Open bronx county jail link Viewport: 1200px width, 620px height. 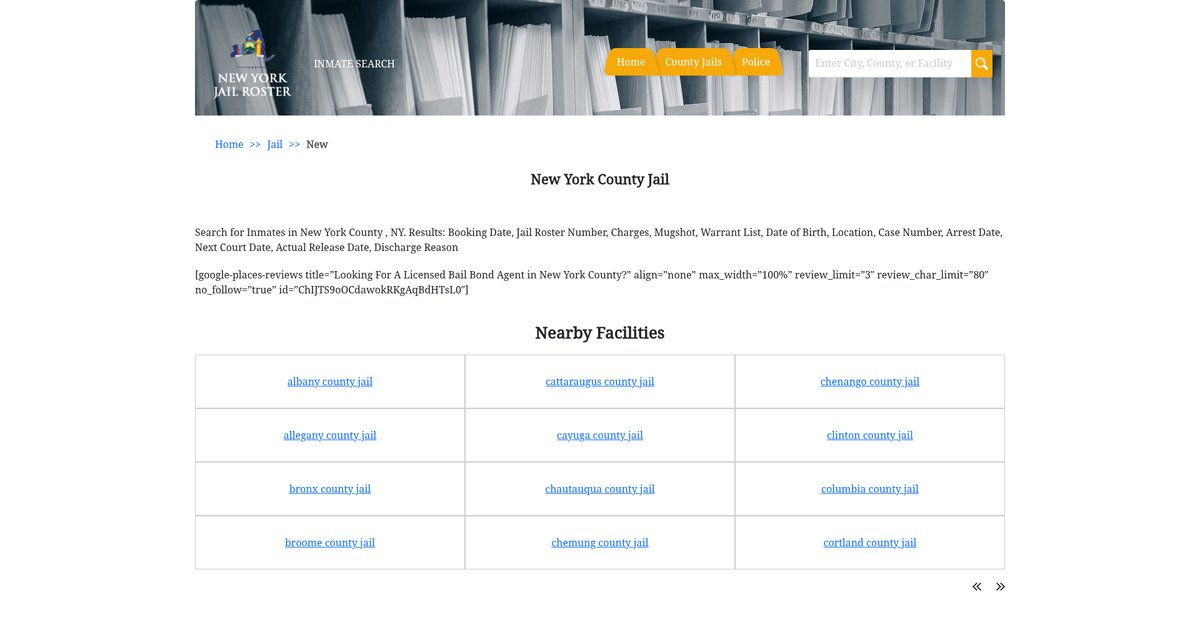tap(330, 489)
